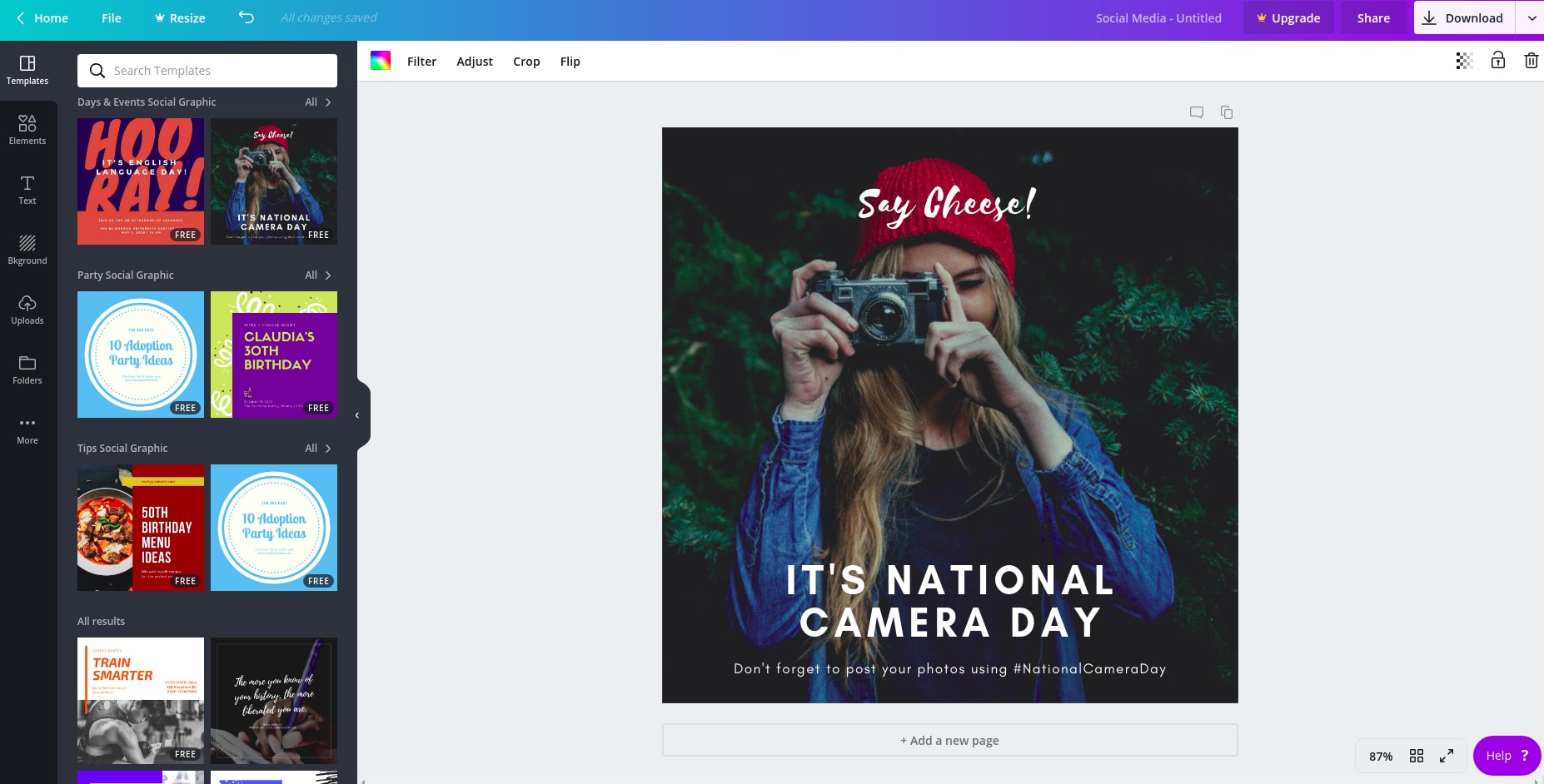The width and height of the screenshot is (1544, 784).
Task: Select the National Camera Day template thumbnail
Action: click(274, 181)
